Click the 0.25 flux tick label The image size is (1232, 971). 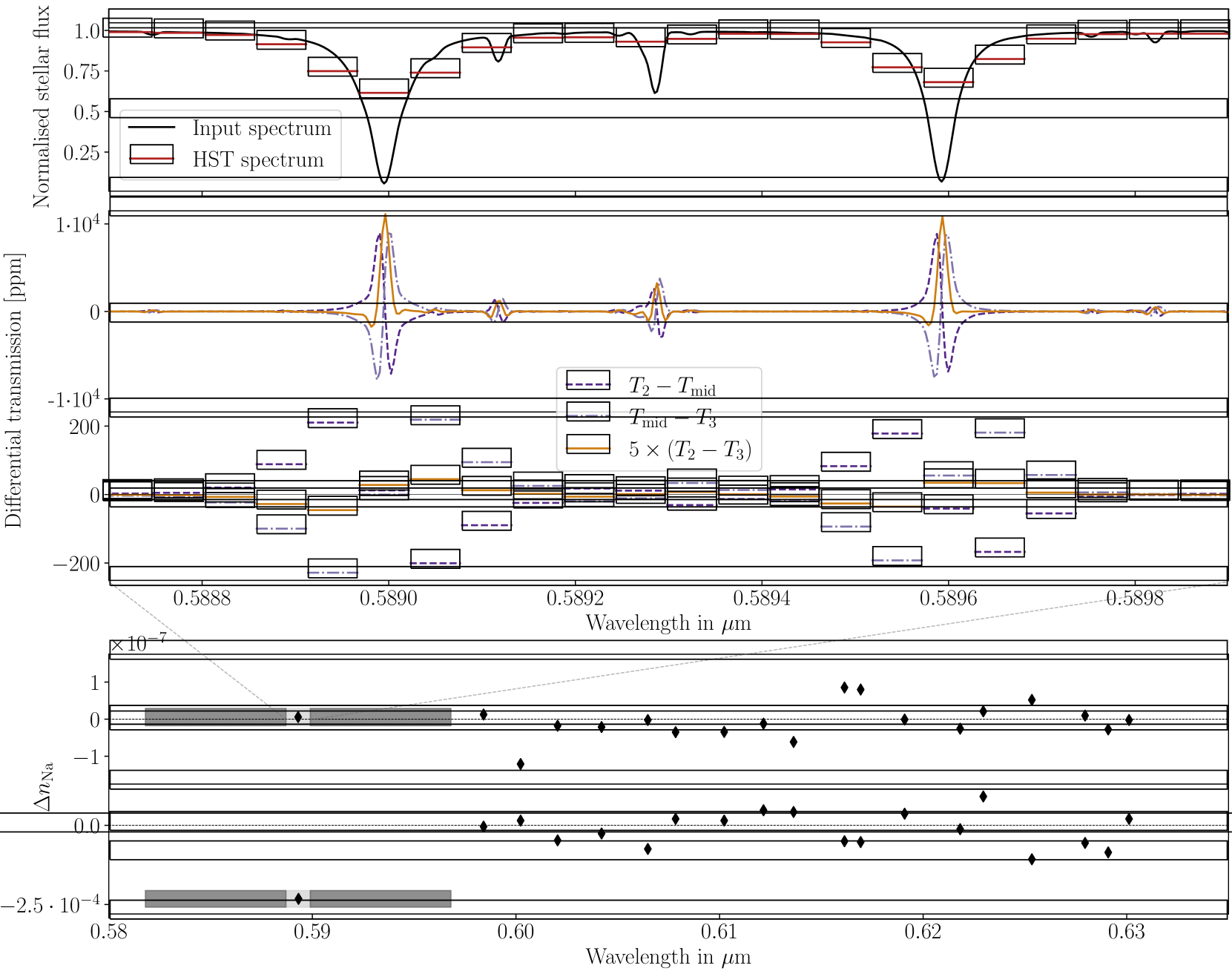click(82, 152)
